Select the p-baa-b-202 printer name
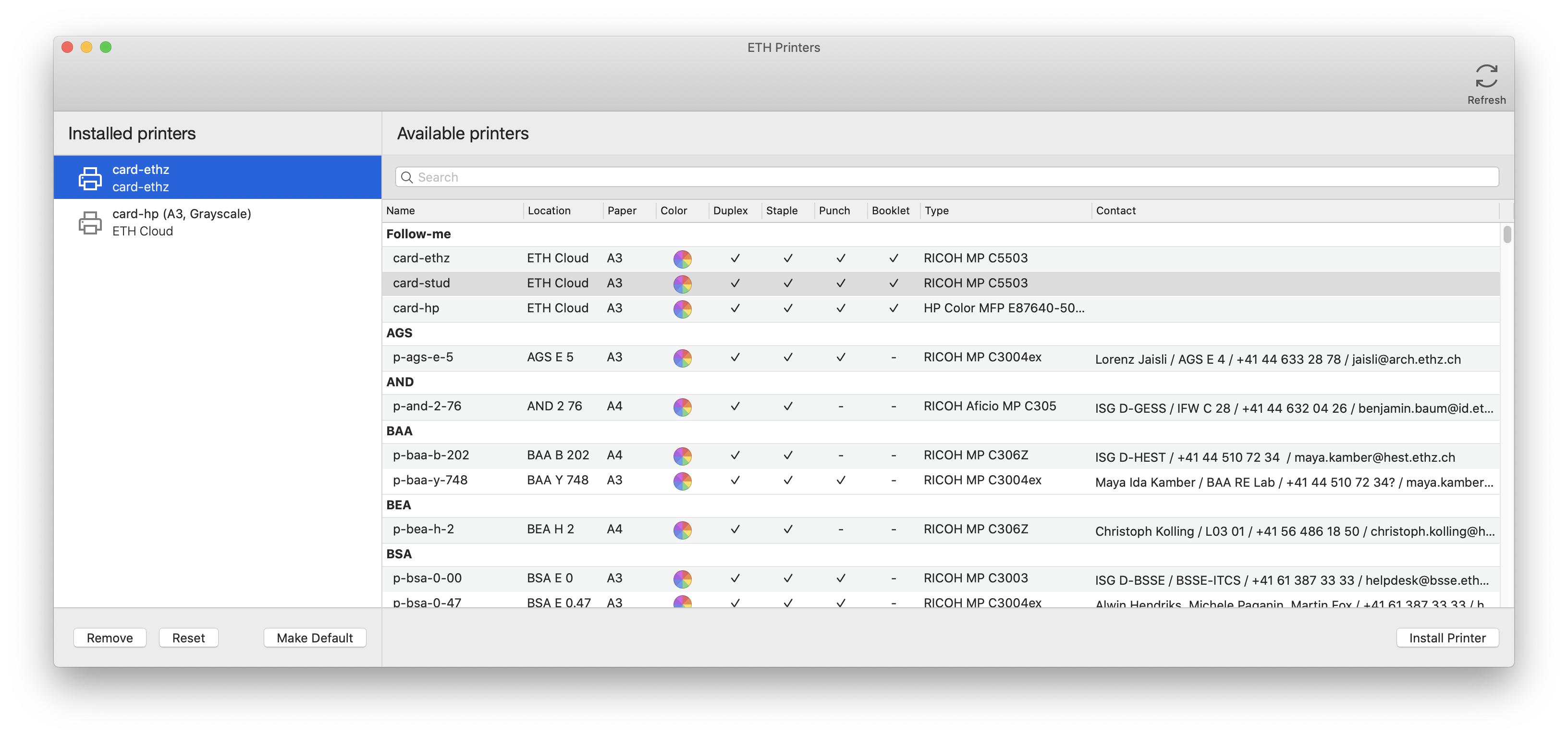Viewport: 1568px width, 738px height. pyautogui.click(x=431, y=455)
